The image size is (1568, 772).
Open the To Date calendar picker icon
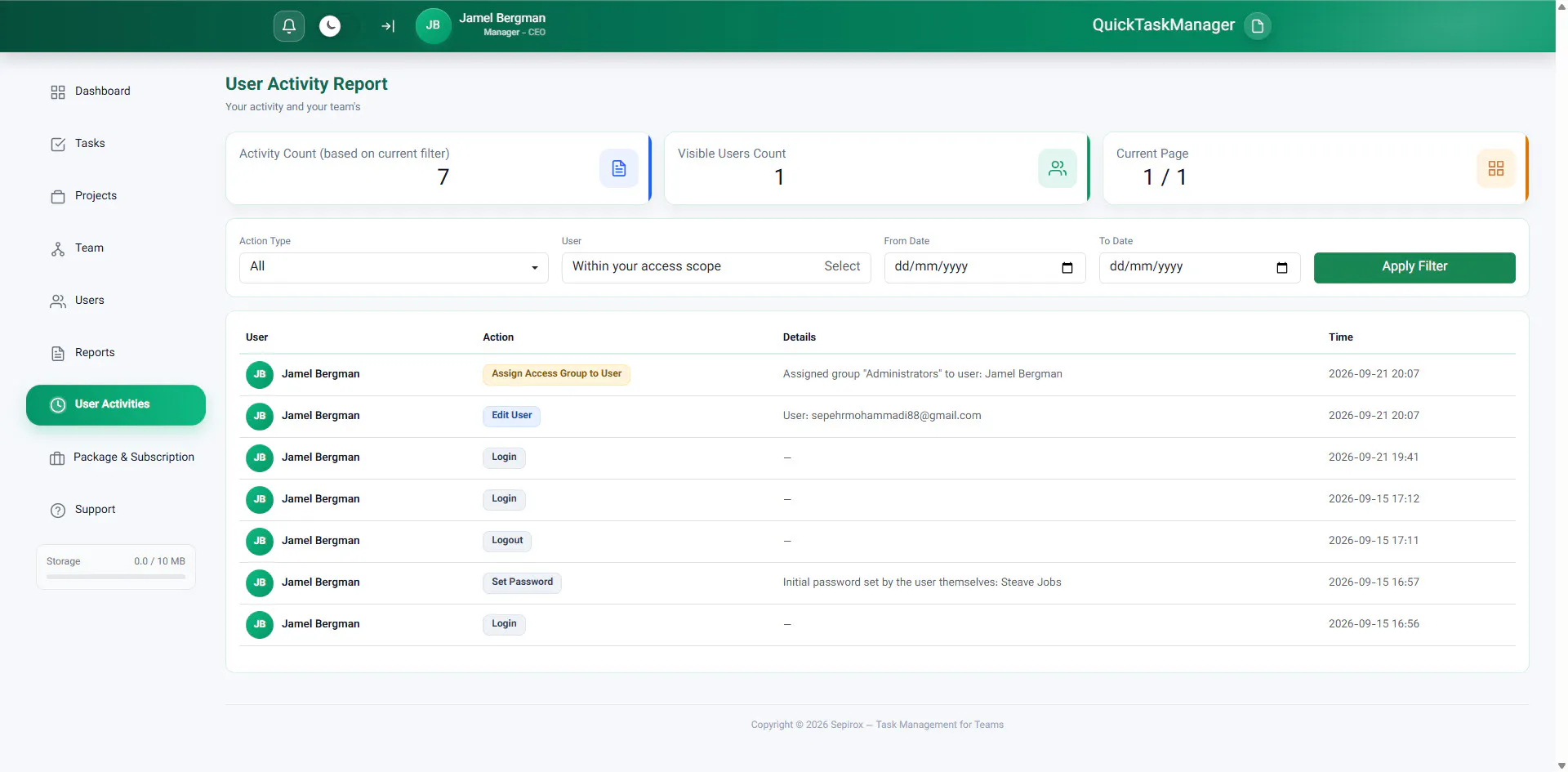pyautogui.click(x=1282, y=268)
